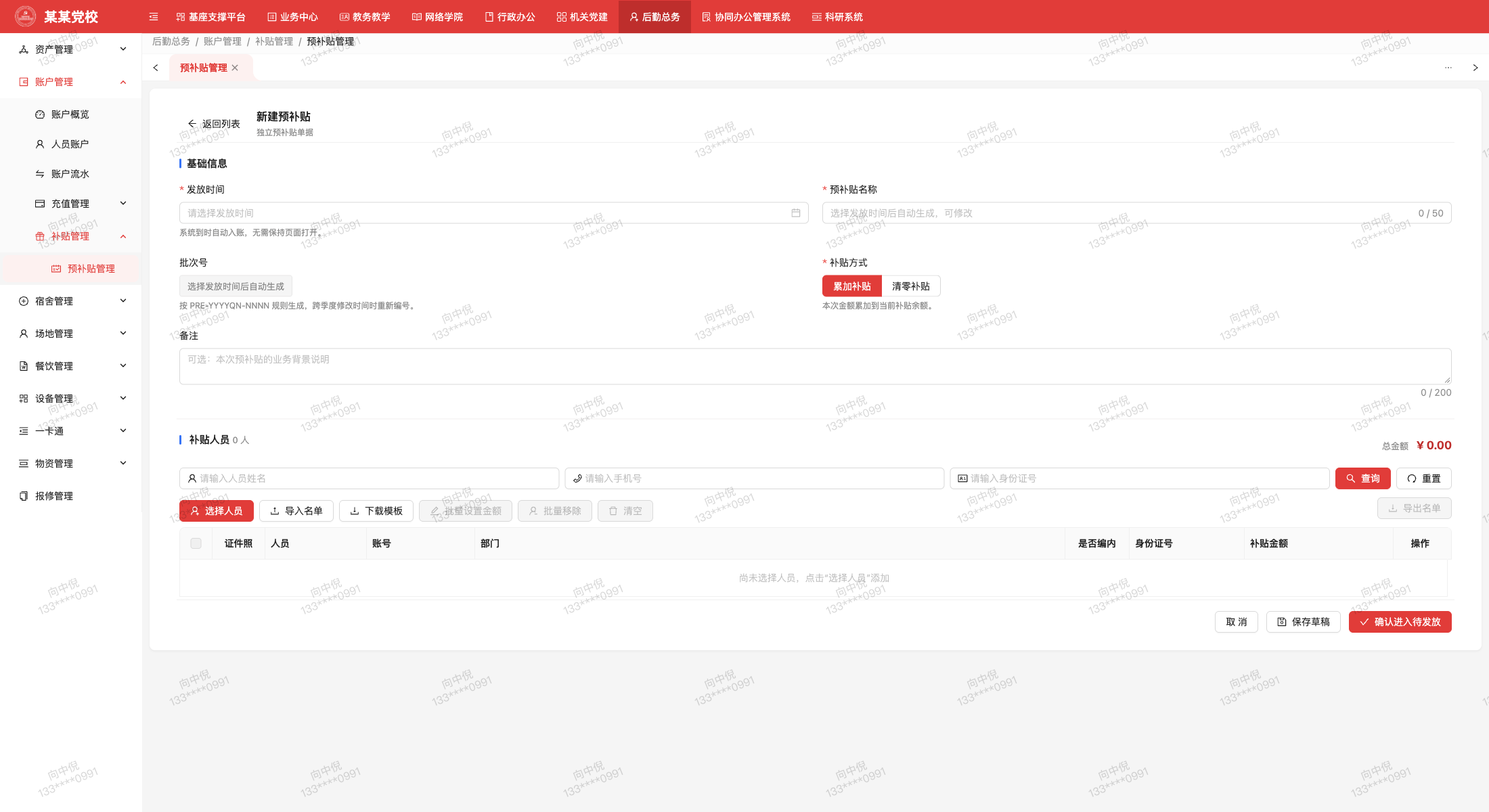Expand the 资产管理 sidebar menu
This screenshot has height=812, width=1489.
point(70,49)
